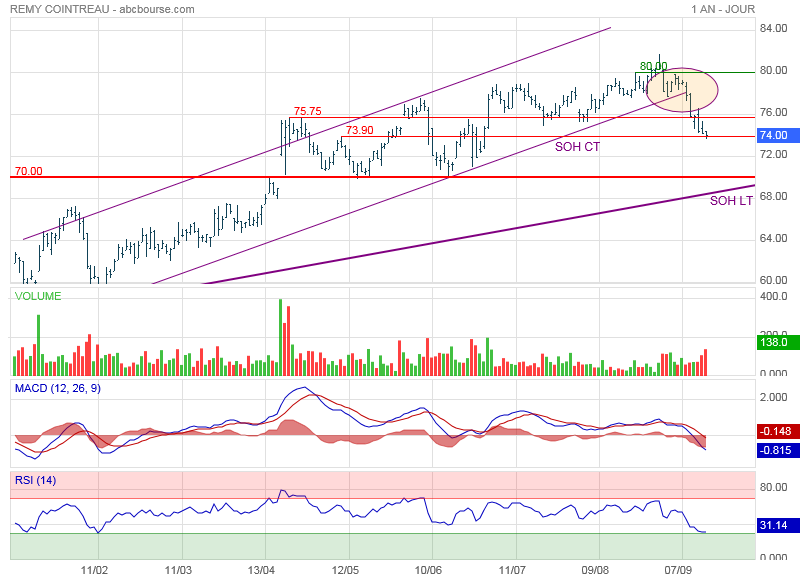Click the VOLUME panel label
The width and height of the screenshot is (800, 579).
pyautogui.click(x=38, y=296)
